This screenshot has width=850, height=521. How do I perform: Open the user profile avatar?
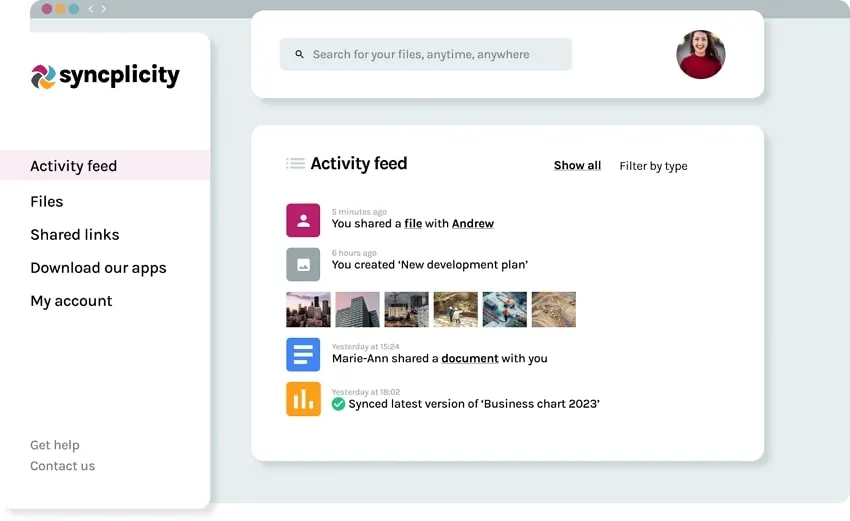pyautogui.click(x=700, y=54)
